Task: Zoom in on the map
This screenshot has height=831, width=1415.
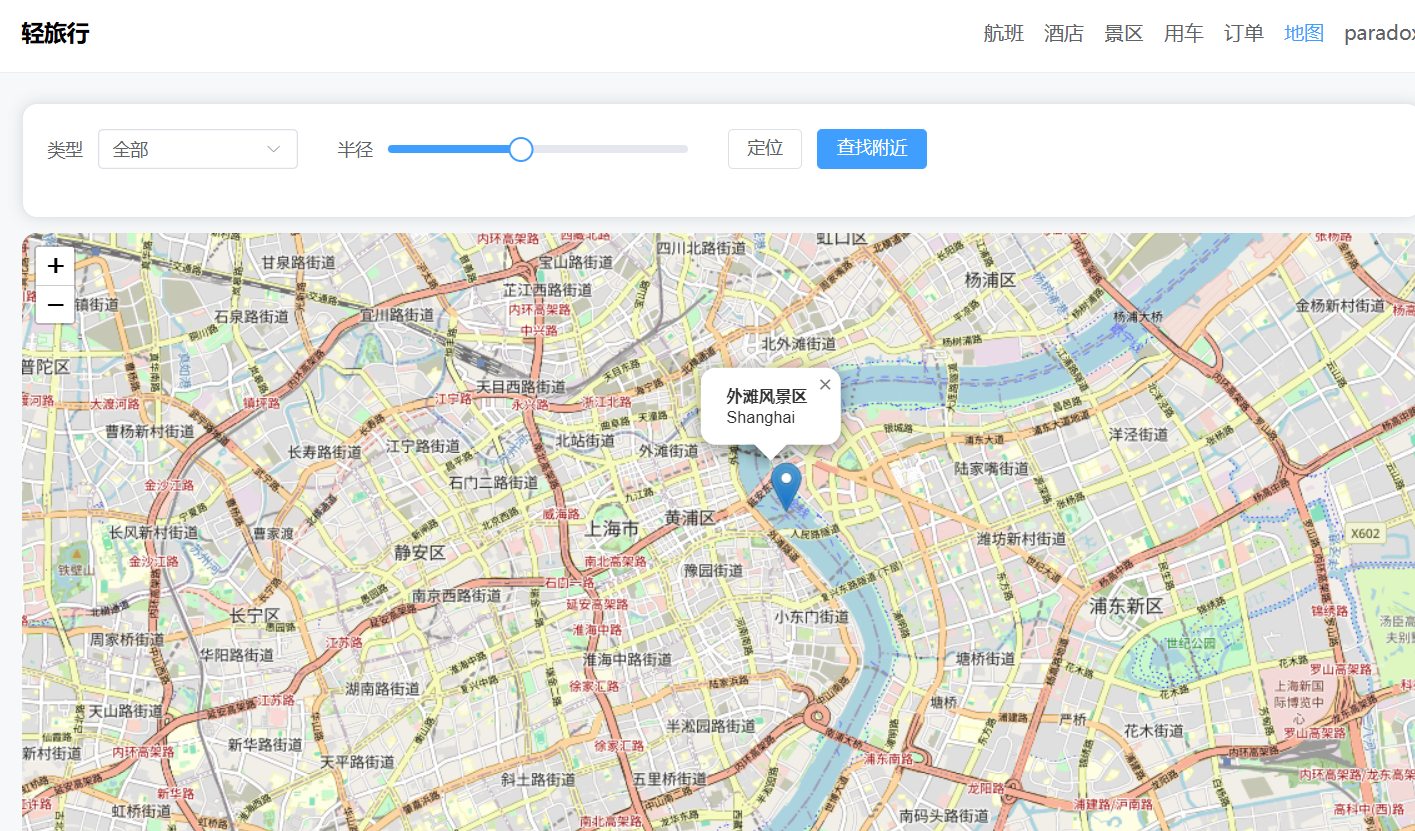Action: click(55, 266)
